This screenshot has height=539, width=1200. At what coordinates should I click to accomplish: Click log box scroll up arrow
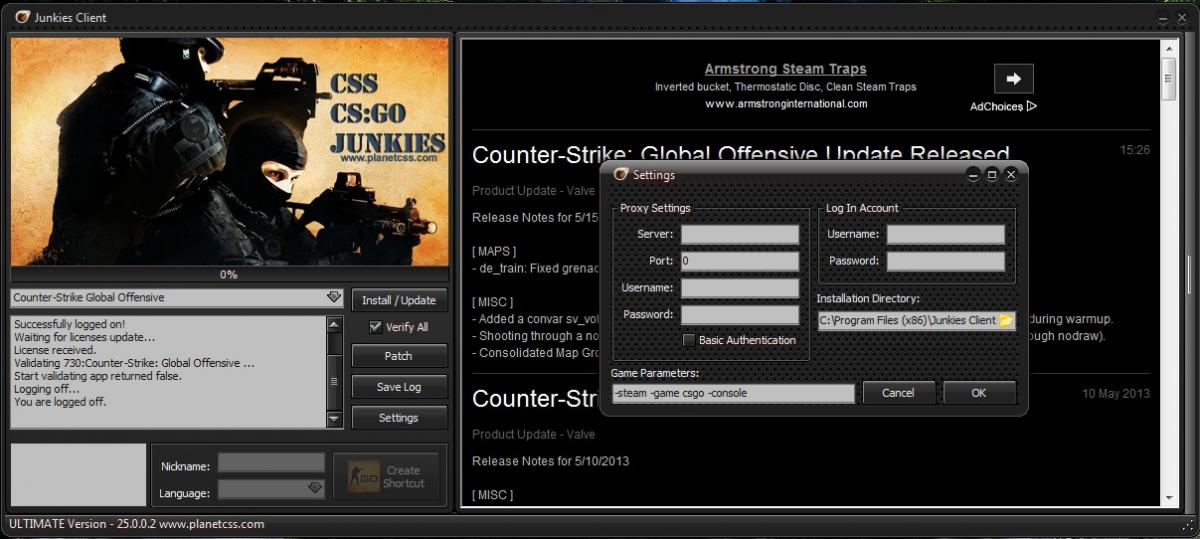[x=335, y=324]
